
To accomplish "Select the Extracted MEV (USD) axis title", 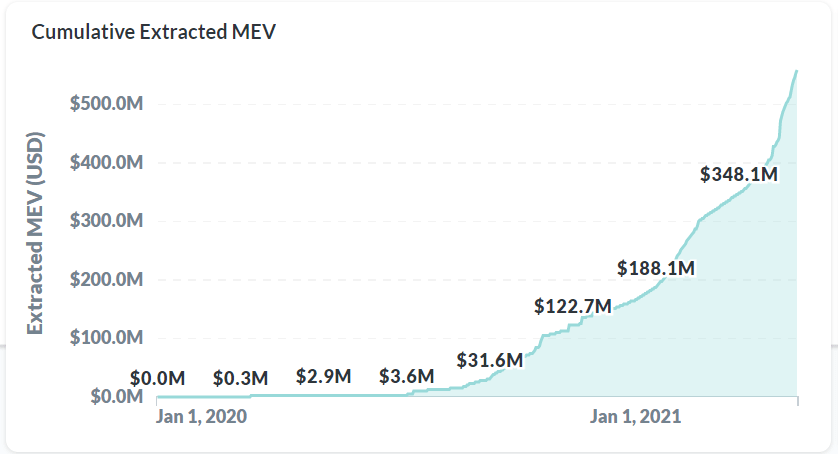I will tap(35, 232).
